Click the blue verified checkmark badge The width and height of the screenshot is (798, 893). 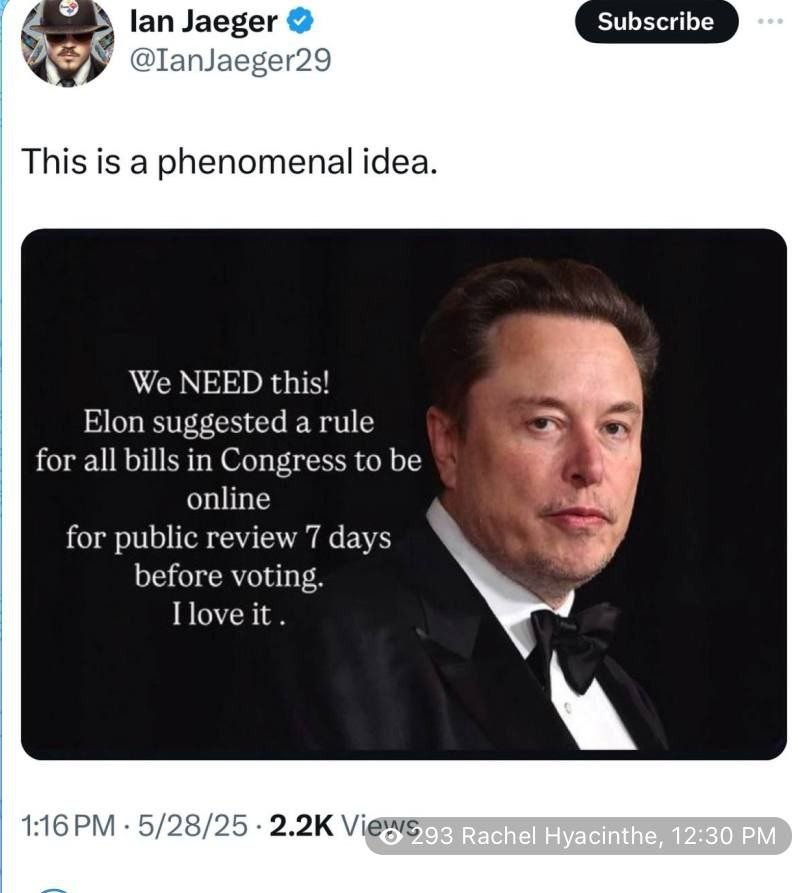coord(304,21)
